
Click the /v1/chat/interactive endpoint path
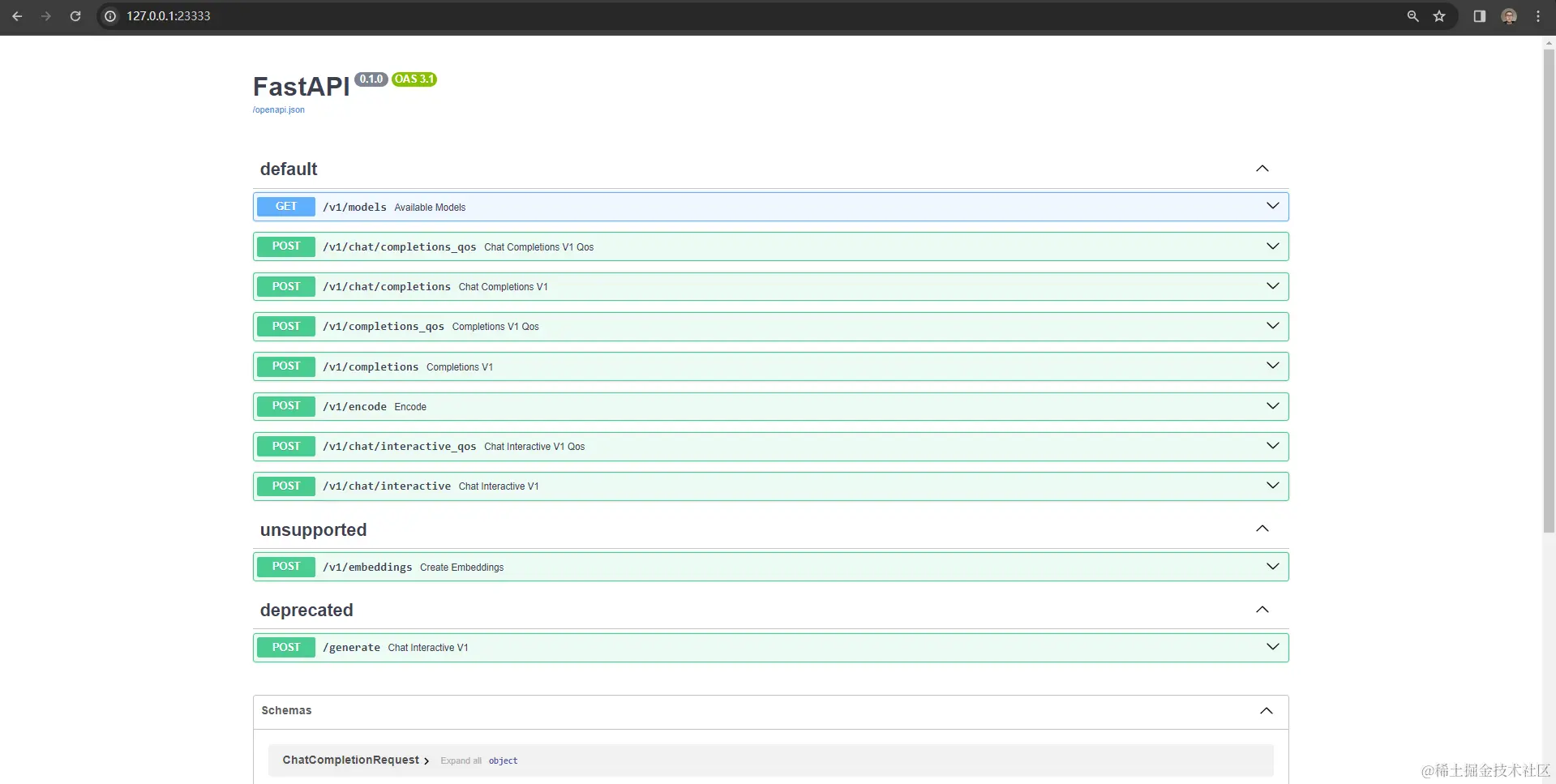[x=387, y=486]
